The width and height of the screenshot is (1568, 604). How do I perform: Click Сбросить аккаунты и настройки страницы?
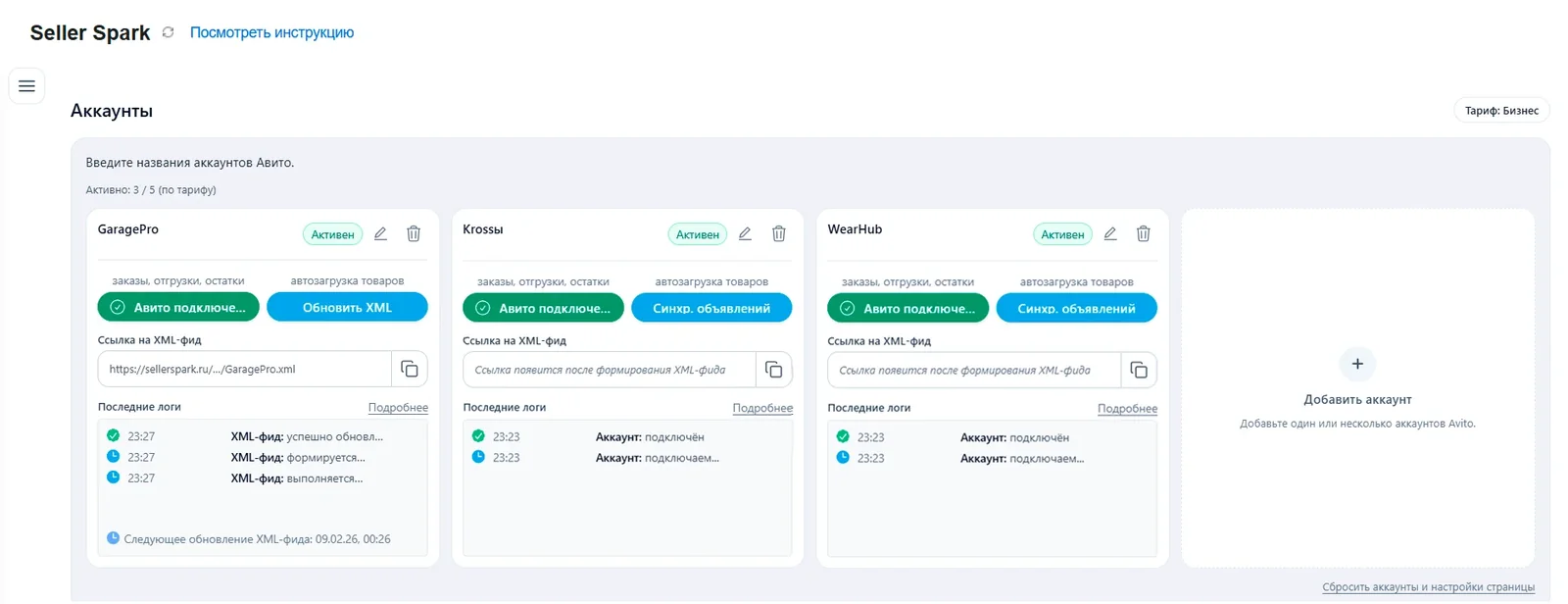pyautogui.click(x=1428, y=587)
